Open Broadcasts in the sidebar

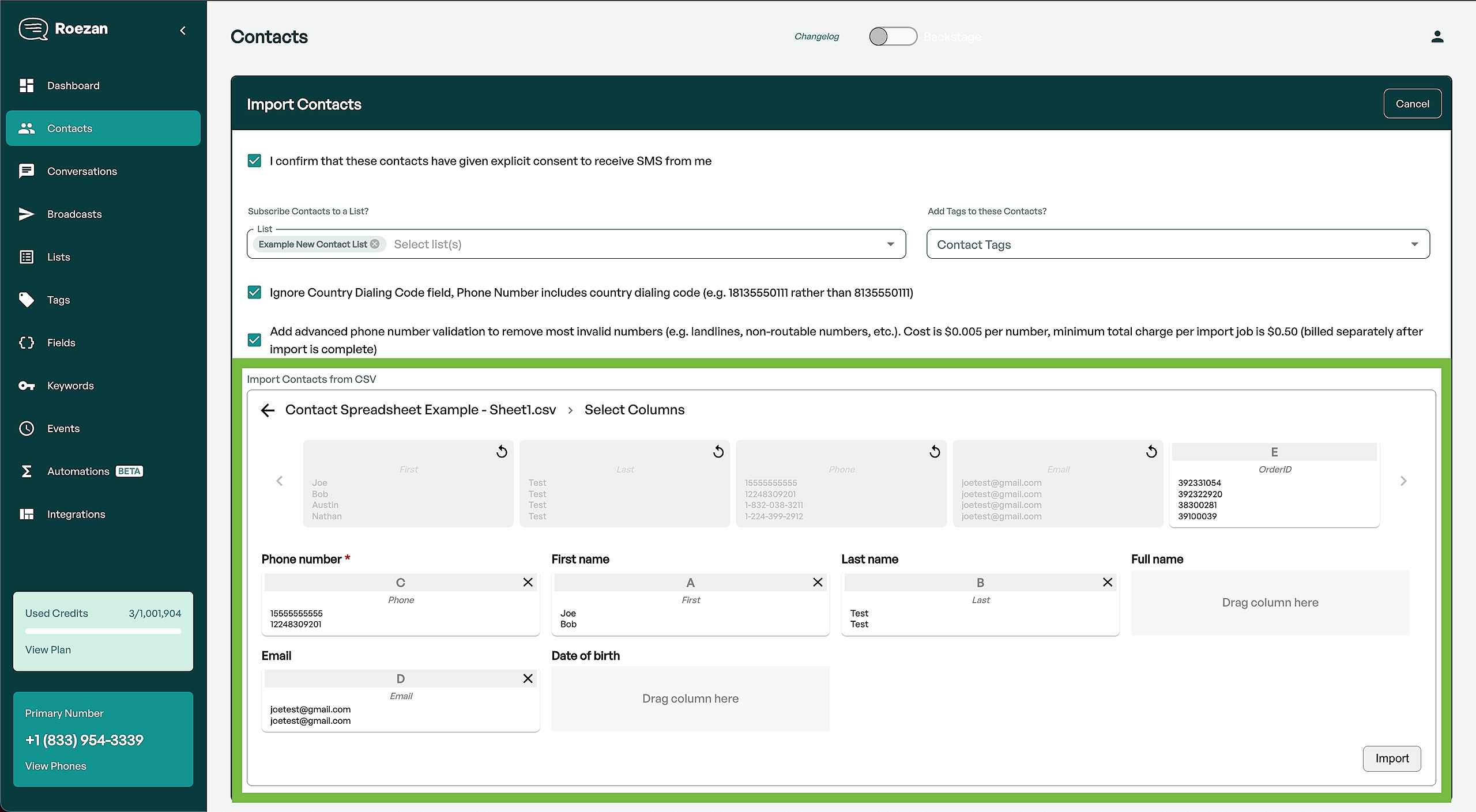[74, 214]
